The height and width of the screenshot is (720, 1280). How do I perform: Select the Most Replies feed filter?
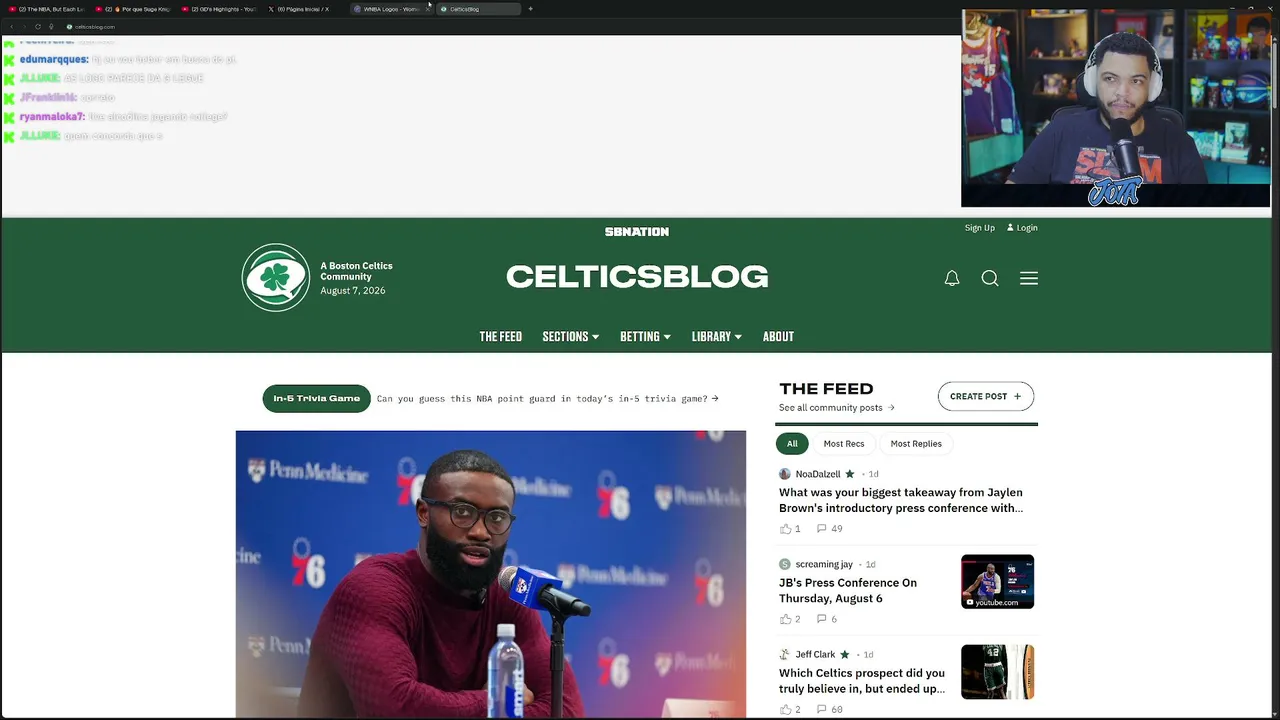(x=916, y=444)
